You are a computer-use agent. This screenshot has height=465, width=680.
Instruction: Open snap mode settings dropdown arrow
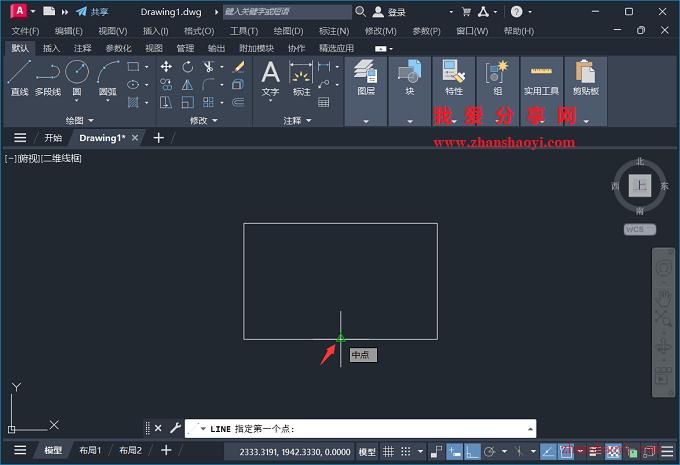point(420,452)
